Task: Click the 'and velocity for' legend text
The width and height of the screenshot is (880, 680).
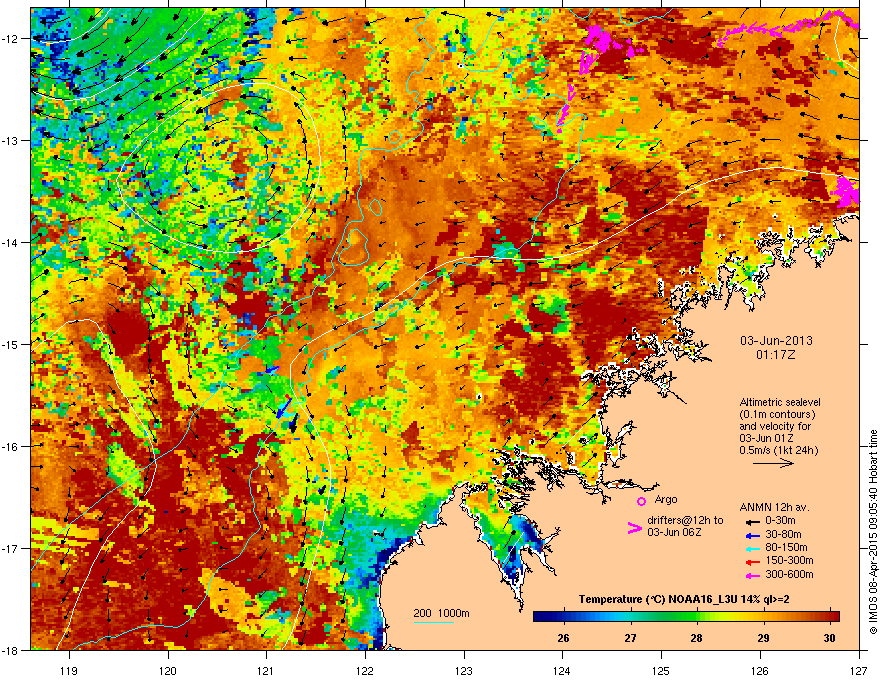Action: pyautogui.click(x=775, y=426)
